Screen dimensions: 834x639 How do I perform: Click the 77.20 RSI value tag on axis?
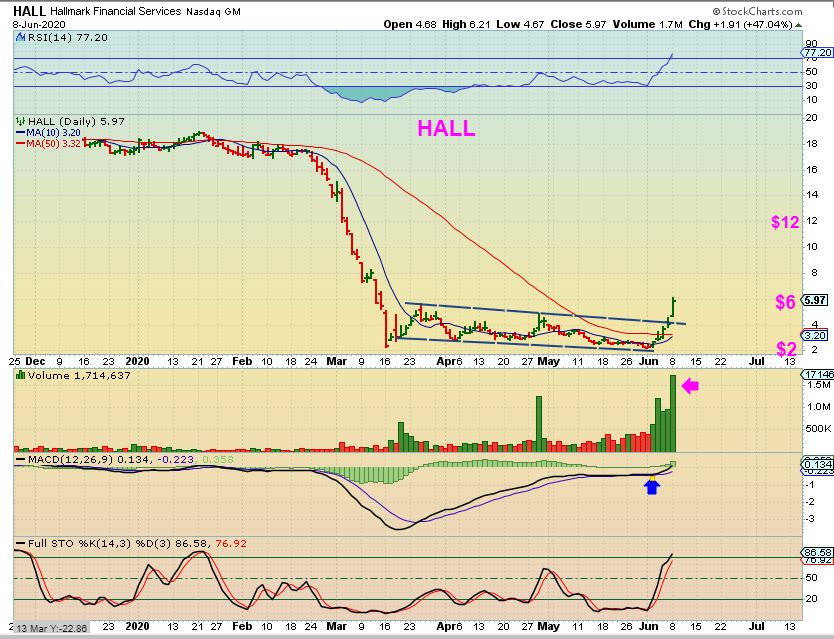[817, 52]
